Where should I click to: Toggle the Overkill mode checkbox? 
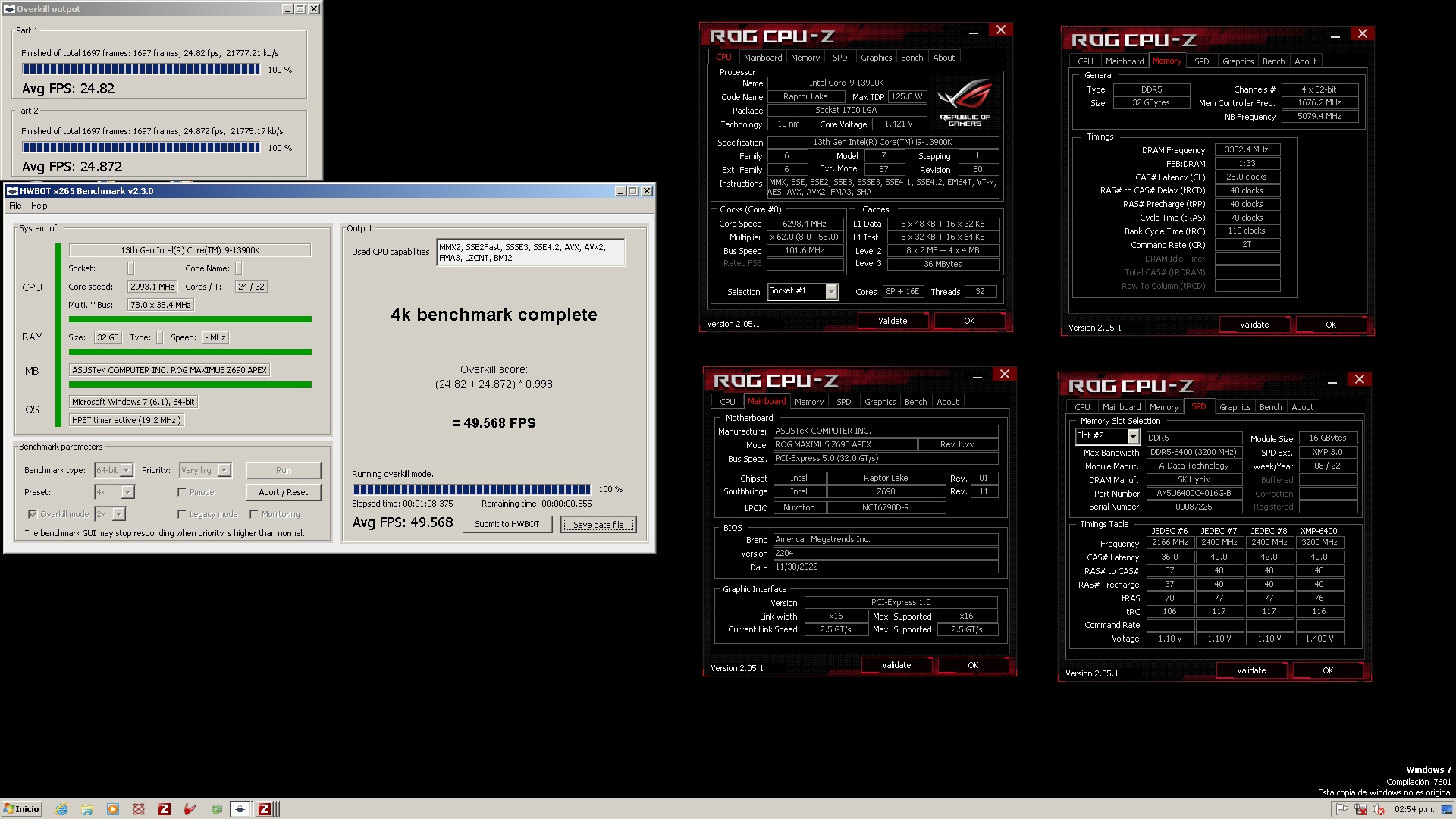pos(33,514)
